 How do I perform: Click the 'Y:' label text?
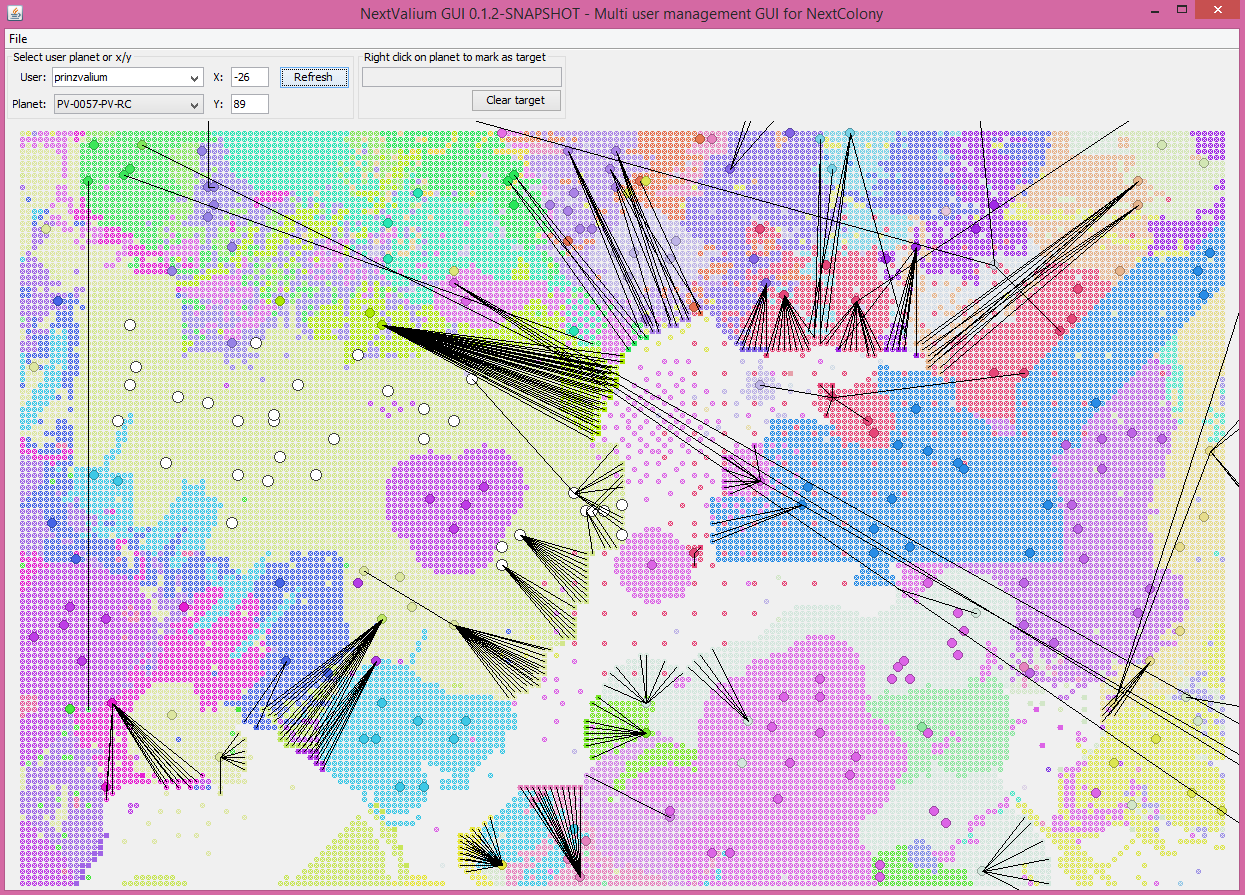(218, 104)
